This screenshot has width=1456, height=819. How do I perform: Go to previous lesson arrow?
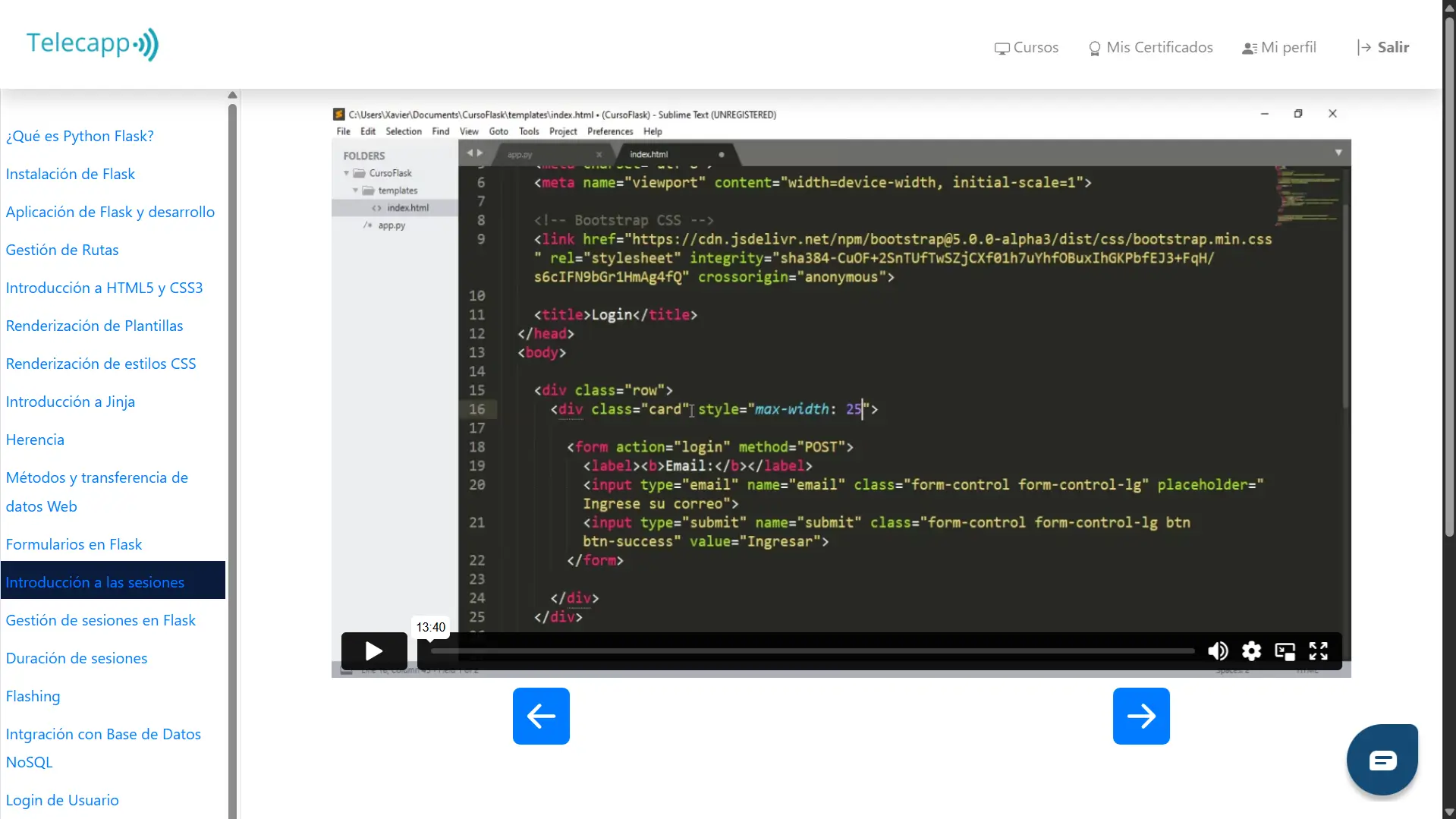[541, 716]
